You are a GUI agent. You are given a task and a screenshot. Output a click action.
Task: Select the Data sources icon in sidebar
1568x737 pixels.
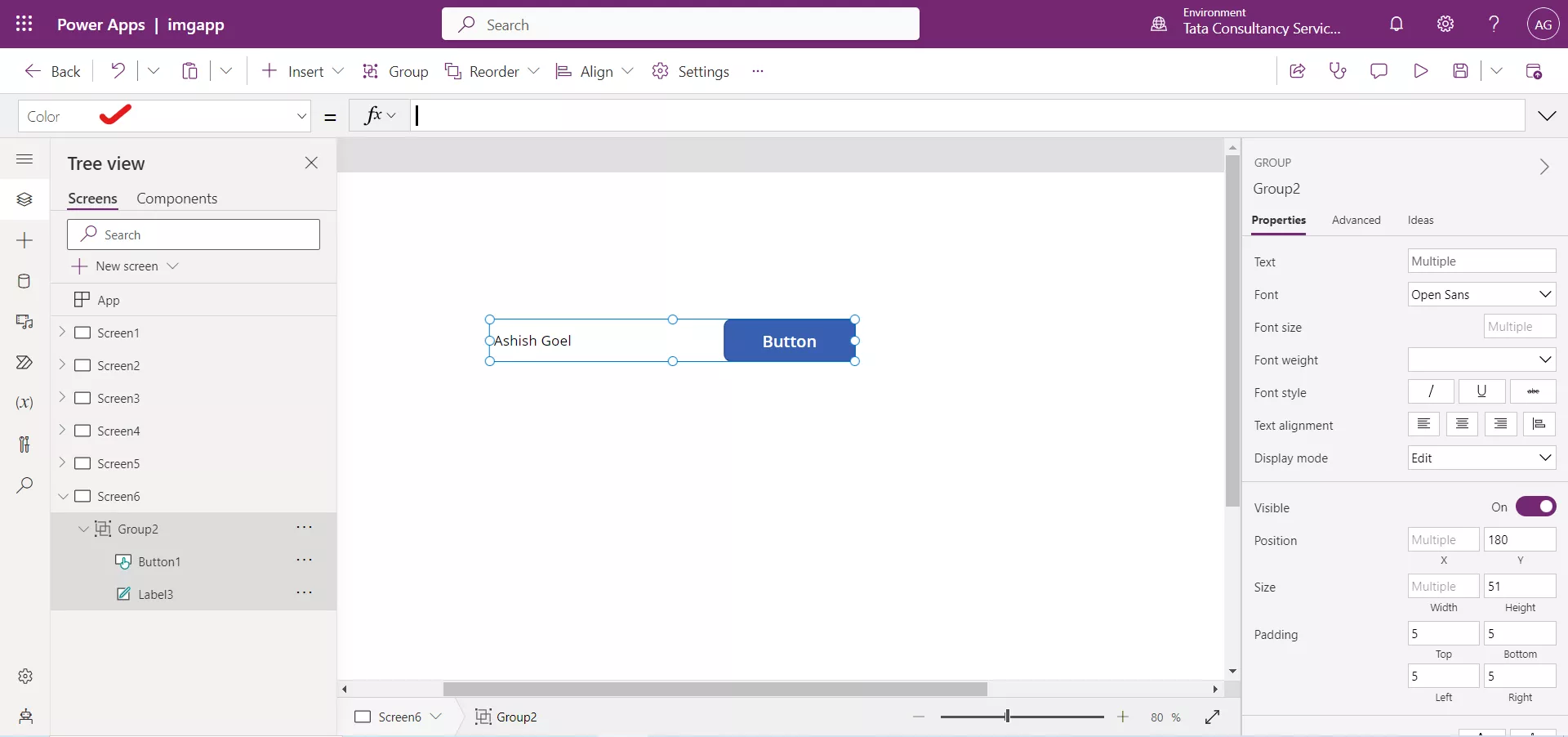click(x=24, y=281)
